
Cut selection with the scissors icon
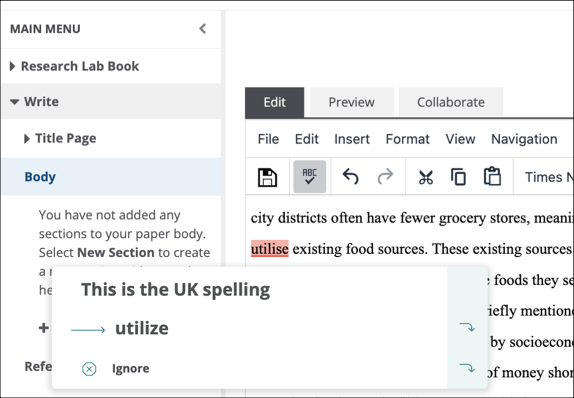click(426, 177)
